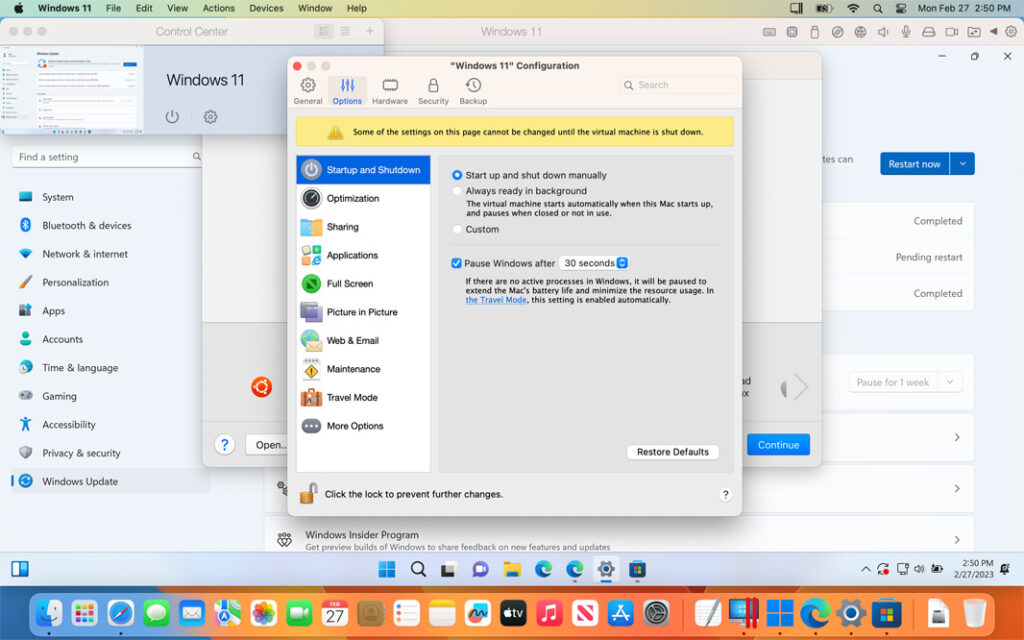Screen dimensions: 1024x640
Task: Switch to the Hardware tab
Action: [390, 90]
